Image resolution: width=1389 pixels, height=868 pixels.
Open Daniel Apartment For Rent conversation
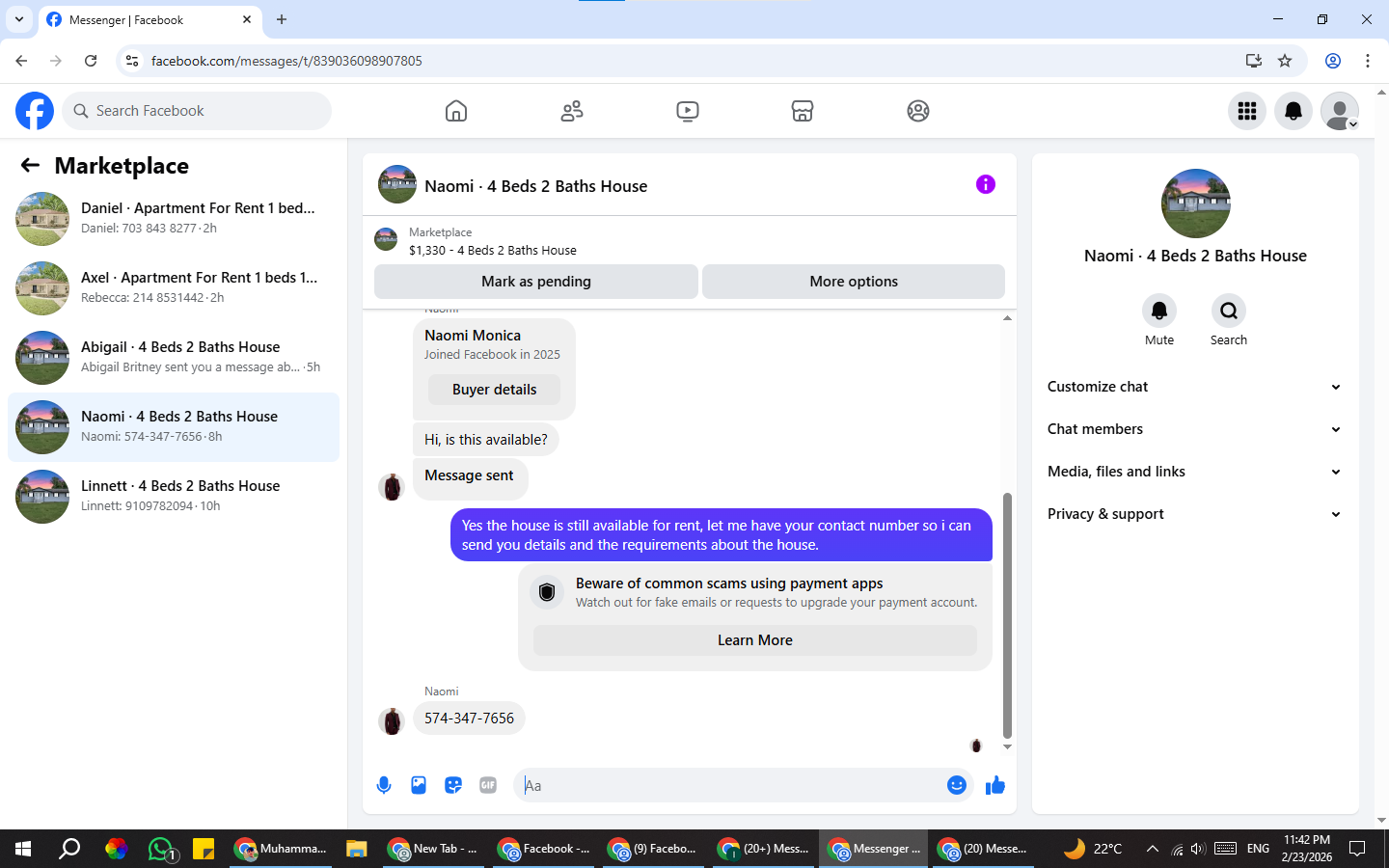pos(174,219)
